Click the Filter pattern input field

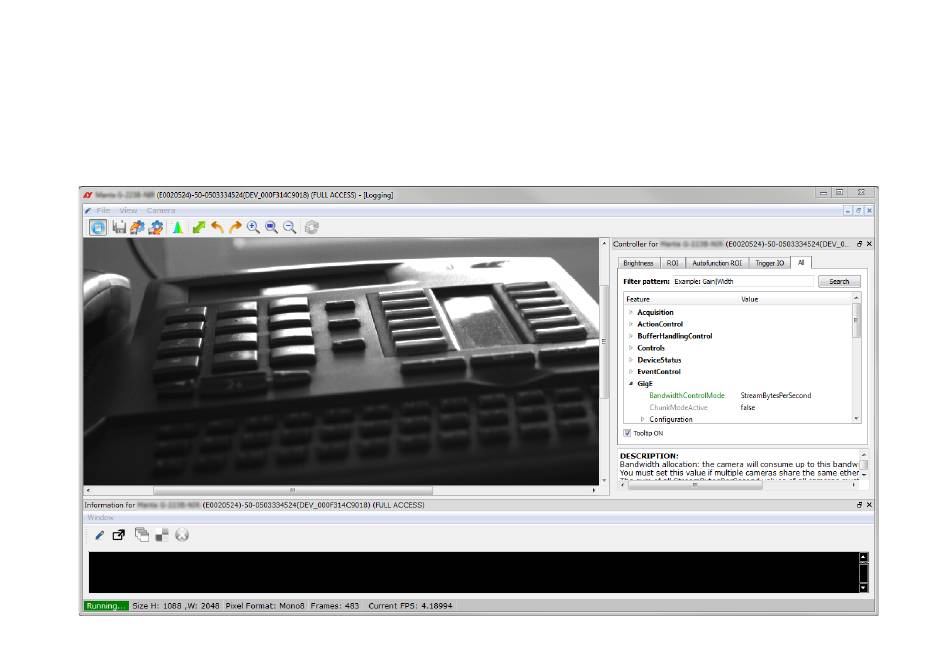(x=743, y=282)
